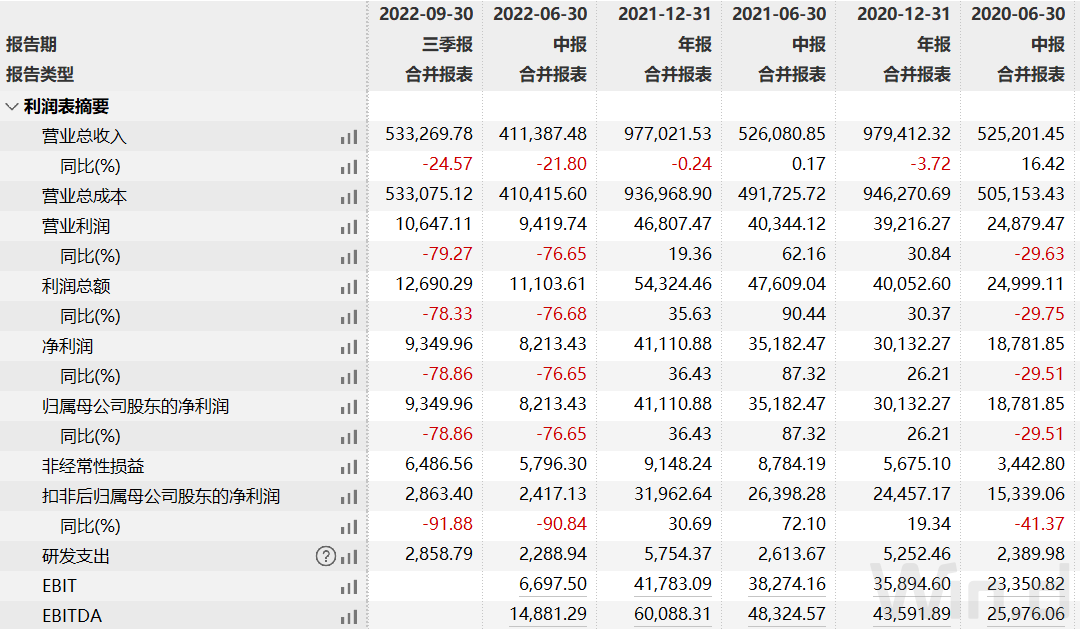Open chart icon for 同比(%) under 营业总收入
1080x629 pixels.
coord(349,167)
